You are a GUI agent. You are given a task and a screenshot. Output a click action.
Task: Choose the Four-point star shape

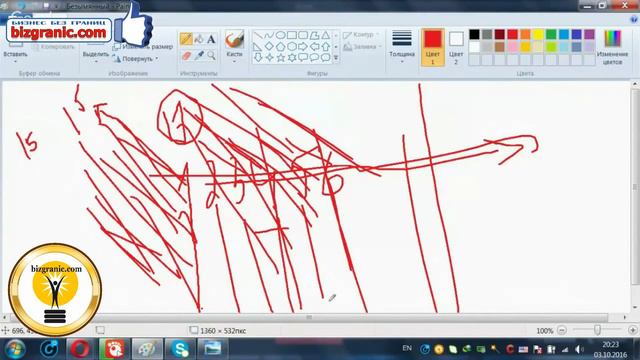click(x=269, y=58)
